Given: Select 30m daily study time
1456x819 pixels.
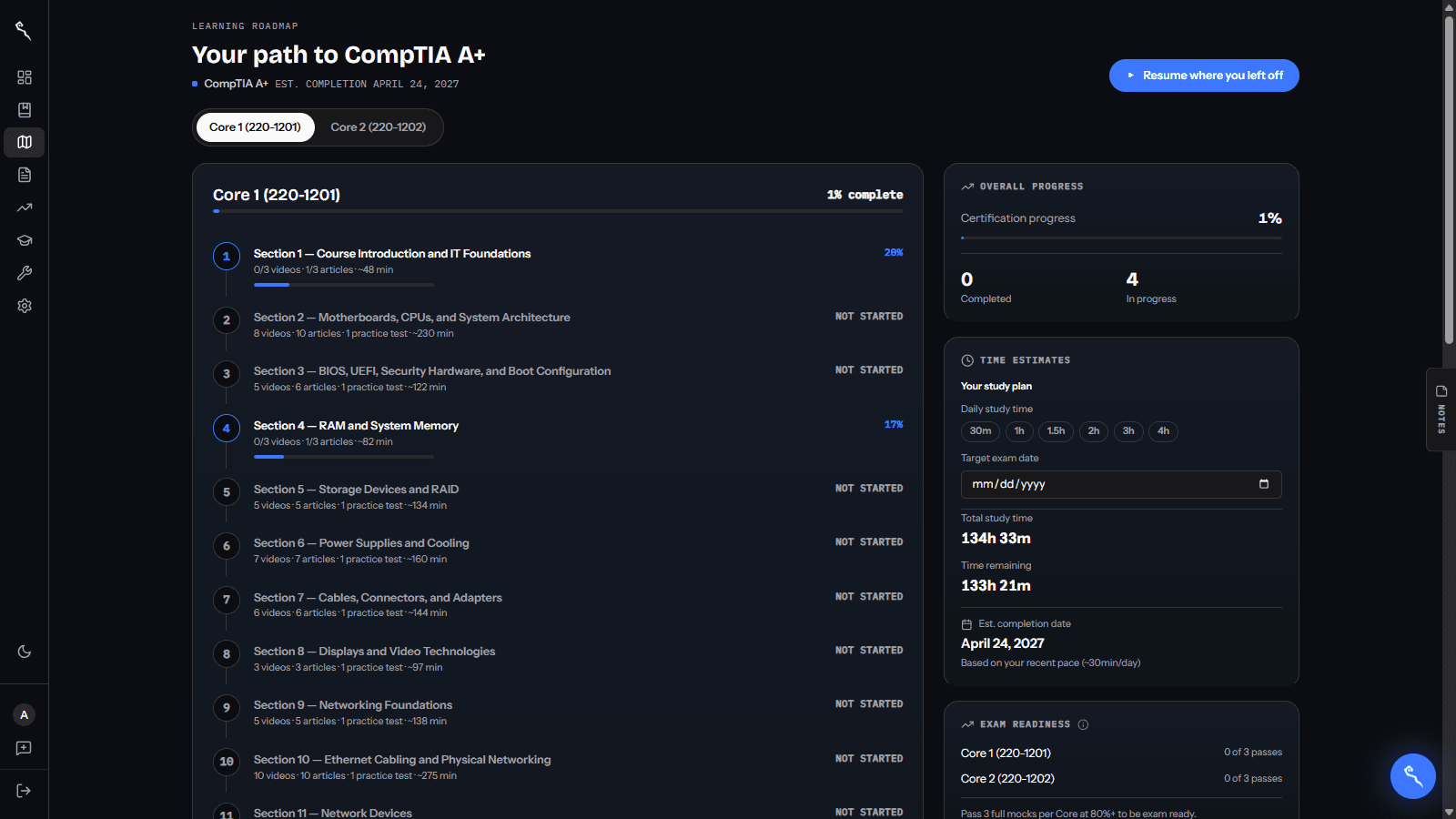Looking at the screenshot, I should (980, 431).
